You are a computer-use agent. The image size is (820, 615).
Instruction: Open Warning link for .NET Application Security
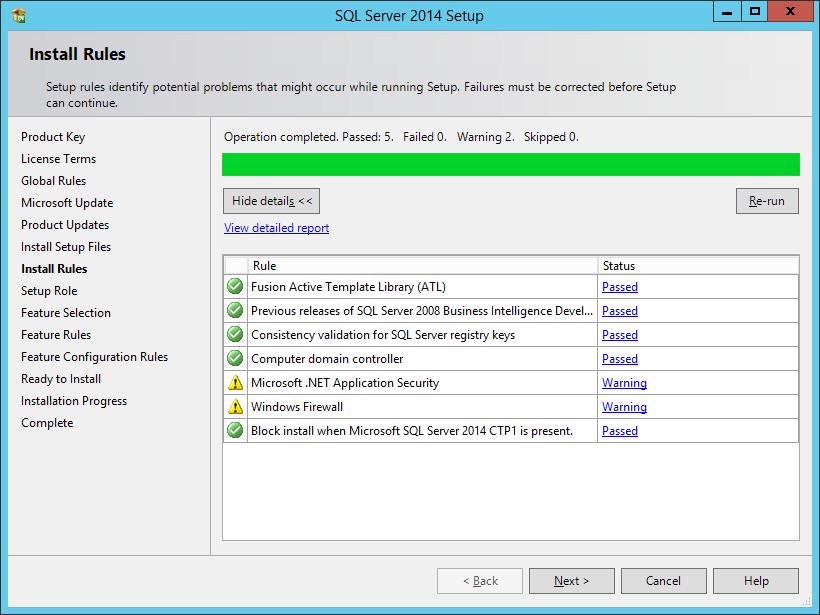point(624,383)
